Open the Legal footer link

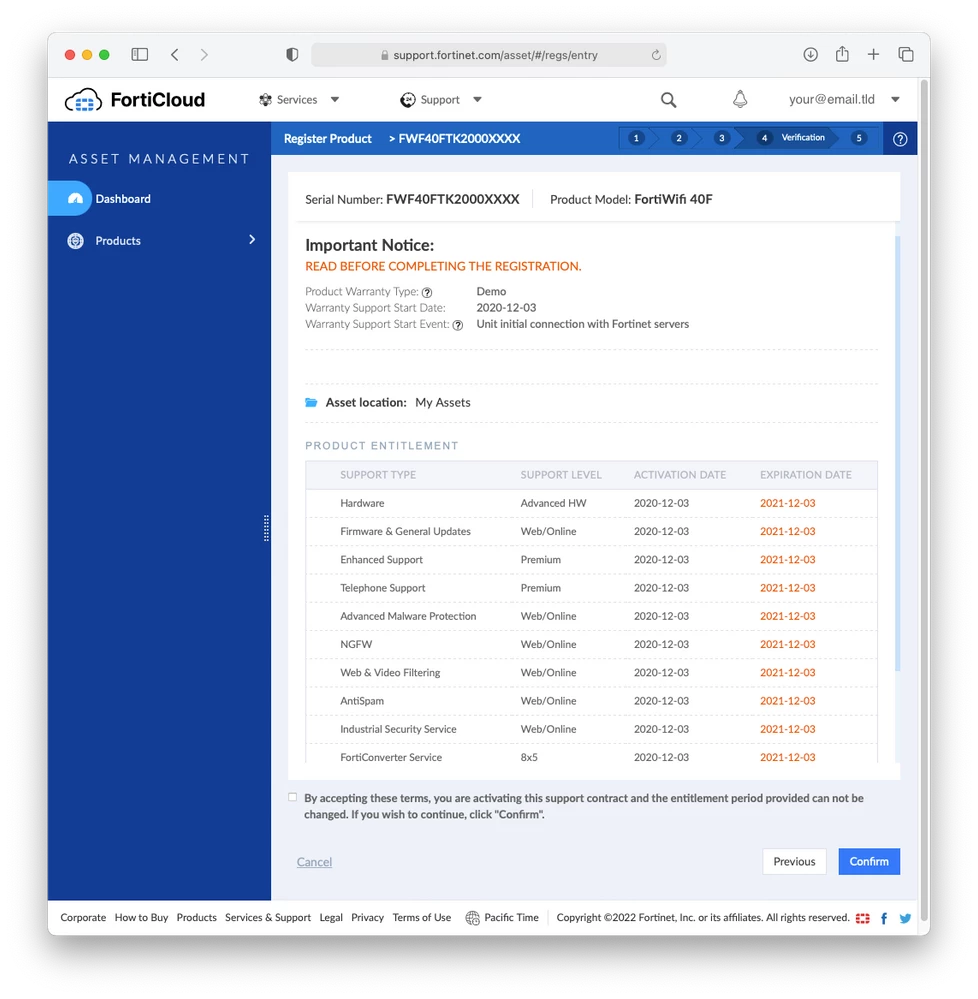pyautogui.click(x=331, y=917)
